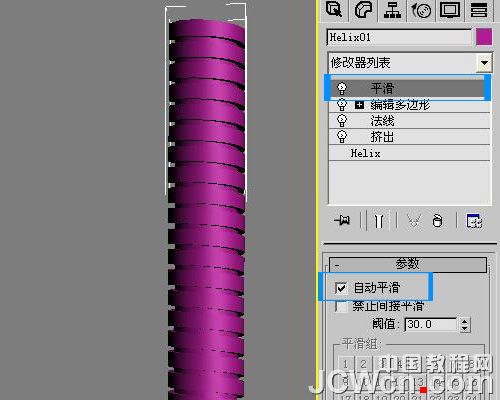Toggle the 挤出 modifier lightbulb
This screenshot has width=500, height=400.
point(342,137)
